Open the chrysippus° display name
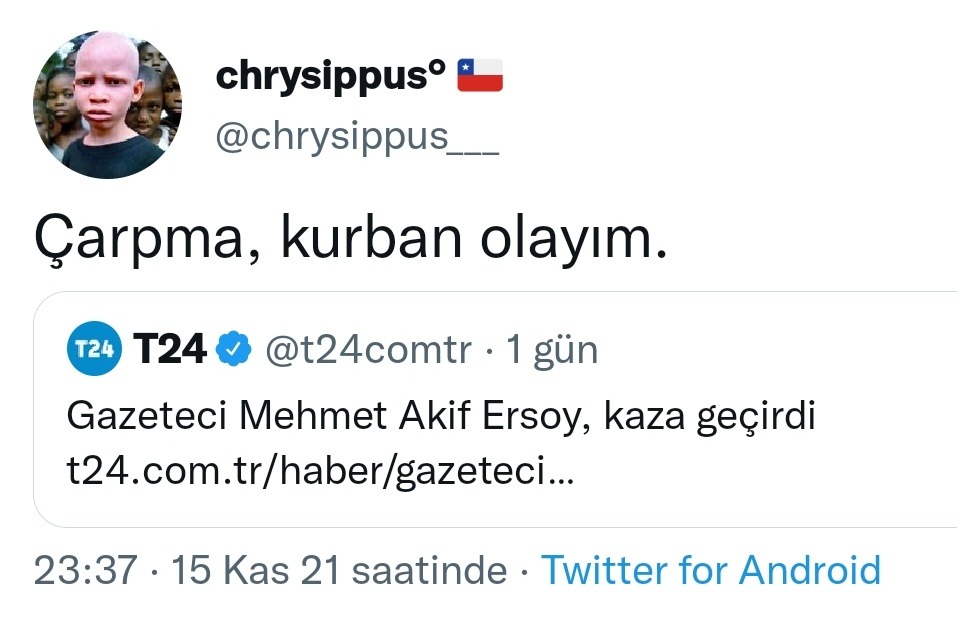 click(331, 77)
